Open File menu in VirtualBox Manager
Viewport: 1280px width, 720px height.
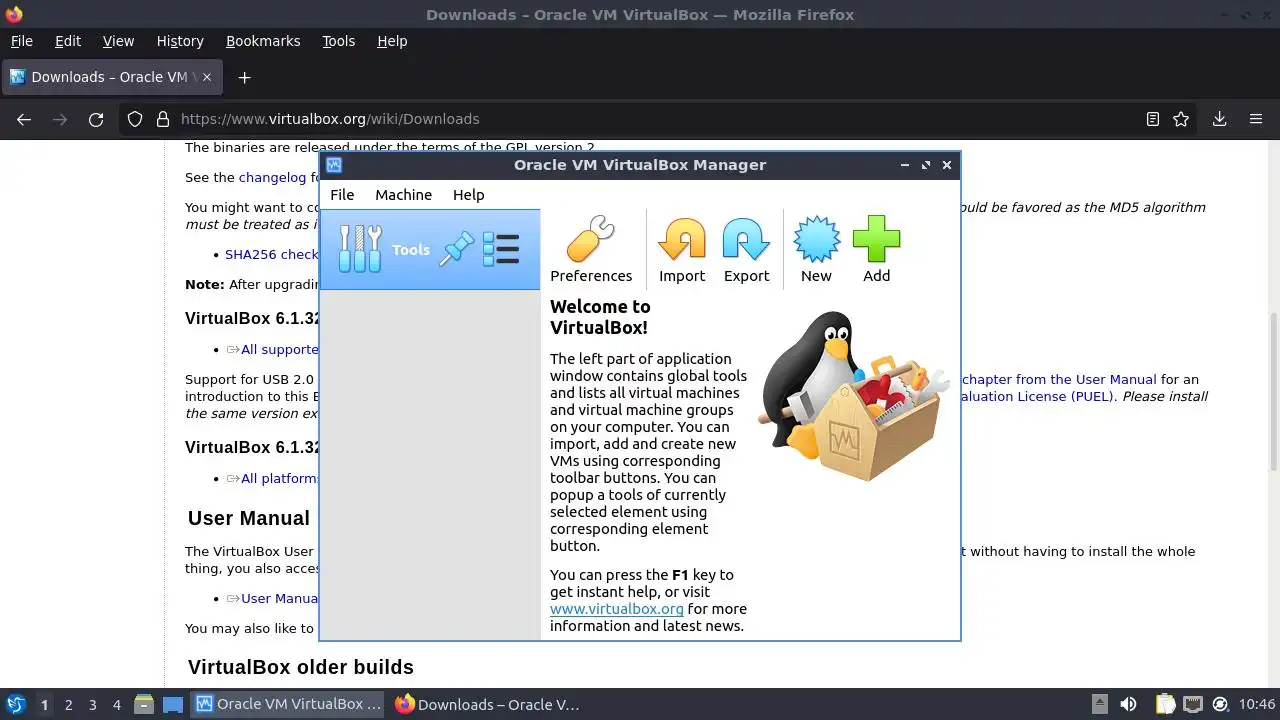342,195
